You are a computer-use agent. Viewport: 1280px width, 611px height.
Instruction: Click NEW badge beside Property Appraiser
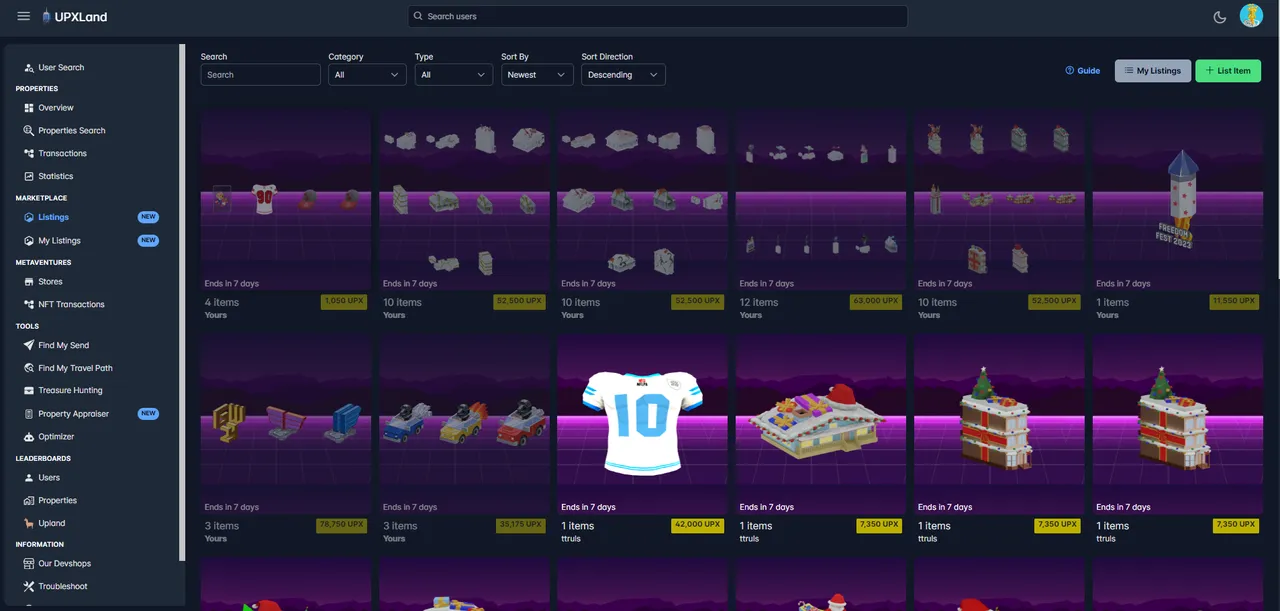(x=148, y=414)
